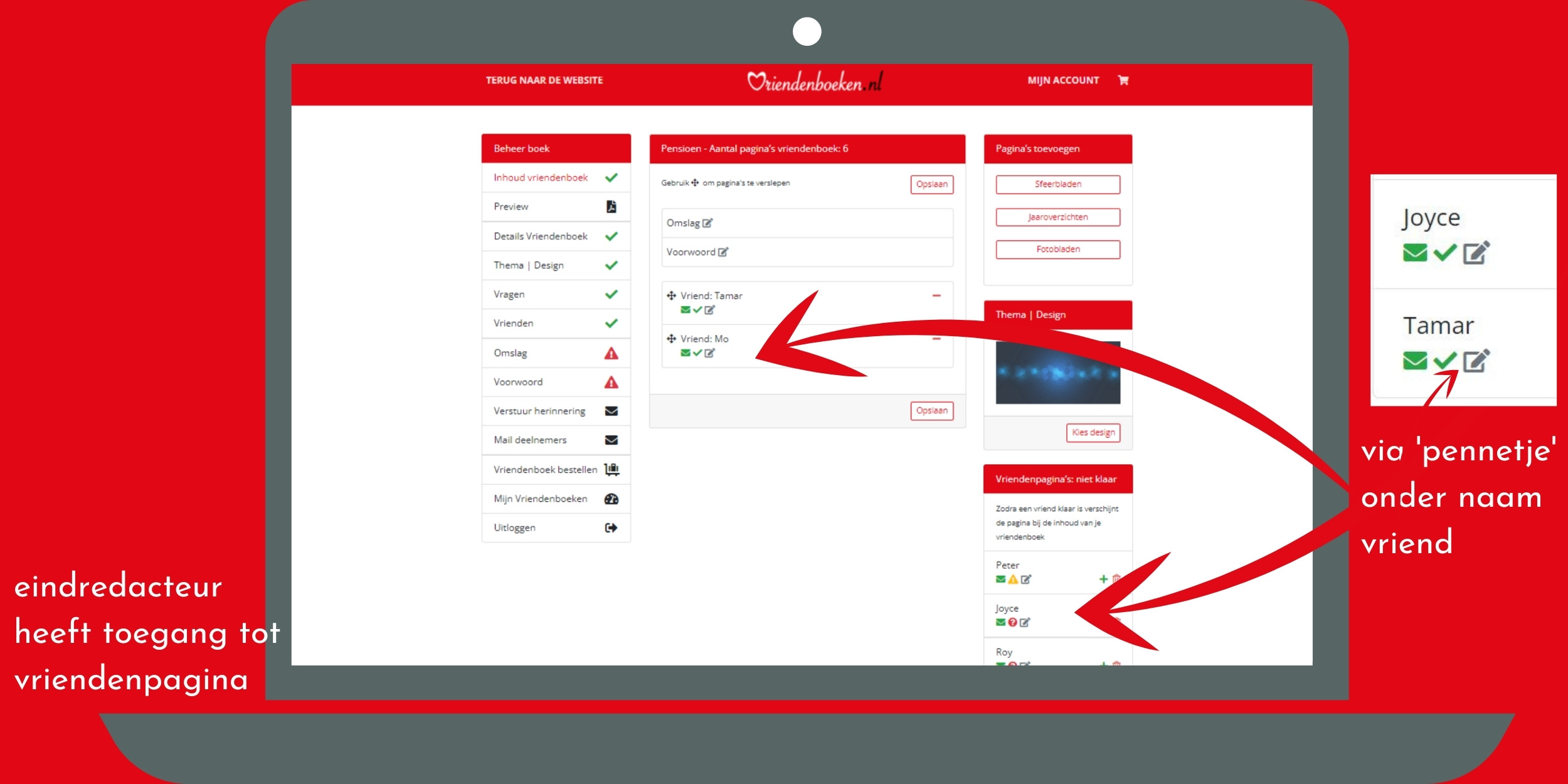The height and width of the screenshot is (784, 1568).
Task: Click the green envelope under Peter
Action: pyautogui.click(x=1000, y=580)
